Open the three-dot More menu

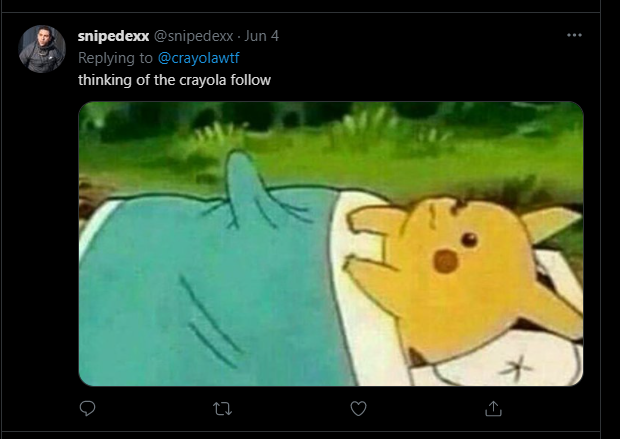(x=574, y=35)
